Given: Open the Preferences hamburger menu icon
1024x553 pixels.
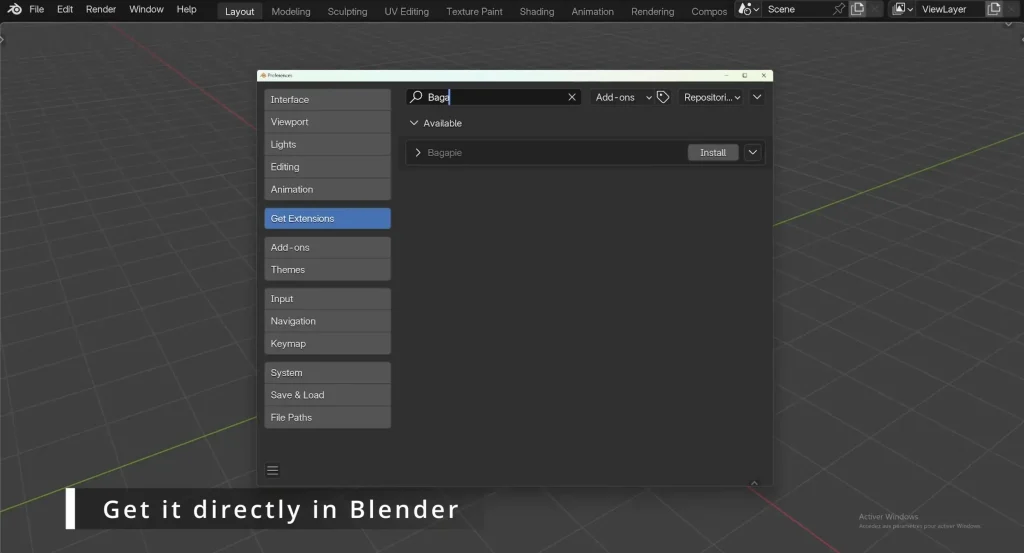Looking at the screenshot, I should pos(273,470).
